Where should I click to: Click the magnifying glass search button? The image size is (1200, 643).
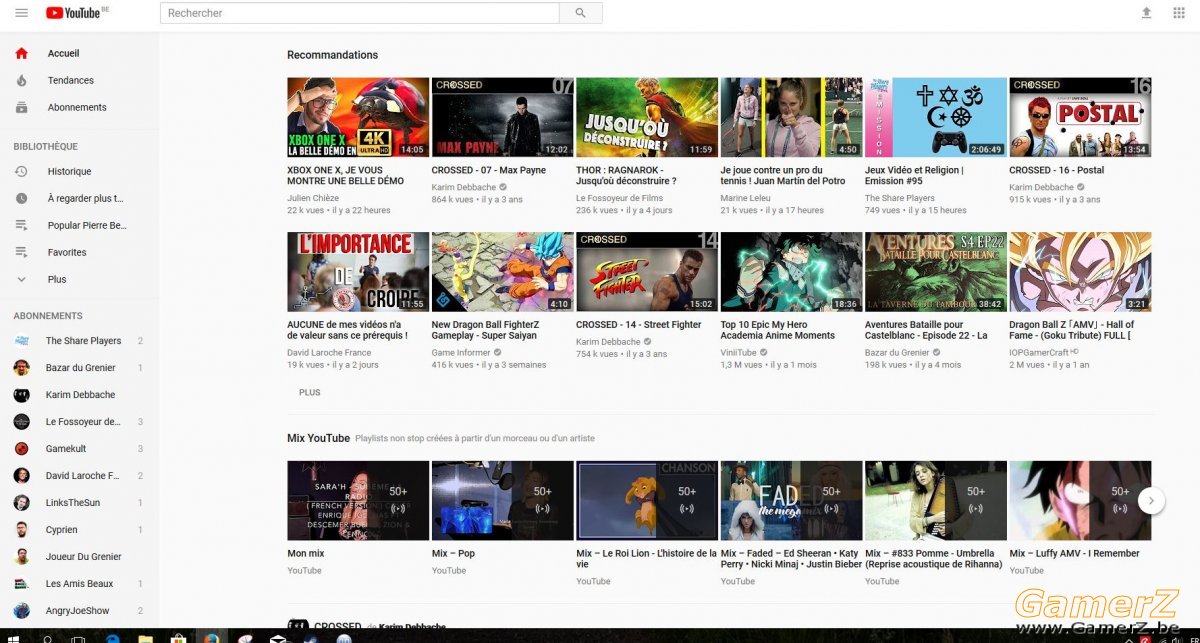[581, 13]
